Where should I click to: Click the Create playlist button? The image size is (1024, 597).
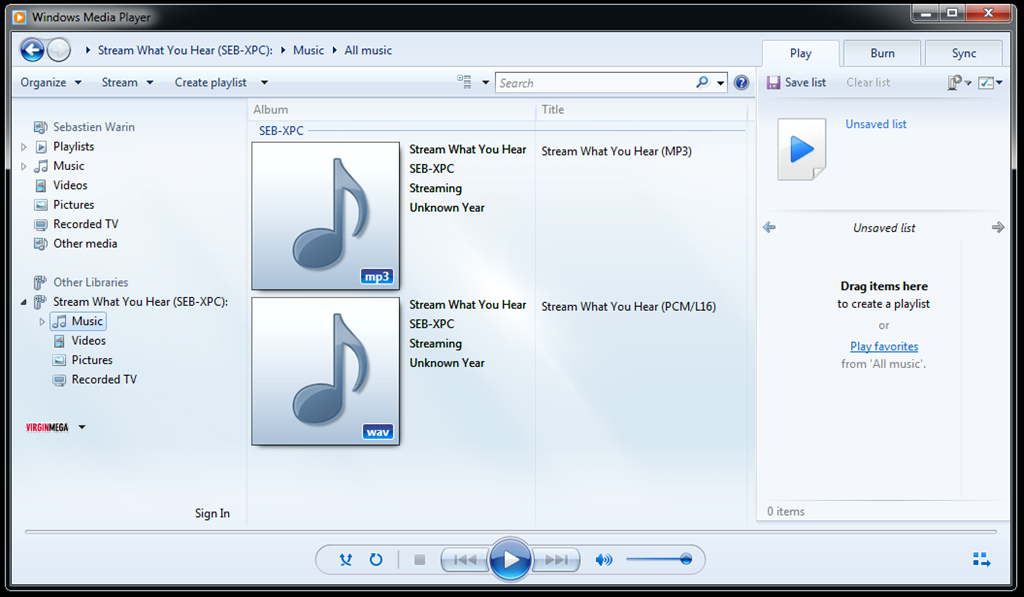tap(210, 82)
